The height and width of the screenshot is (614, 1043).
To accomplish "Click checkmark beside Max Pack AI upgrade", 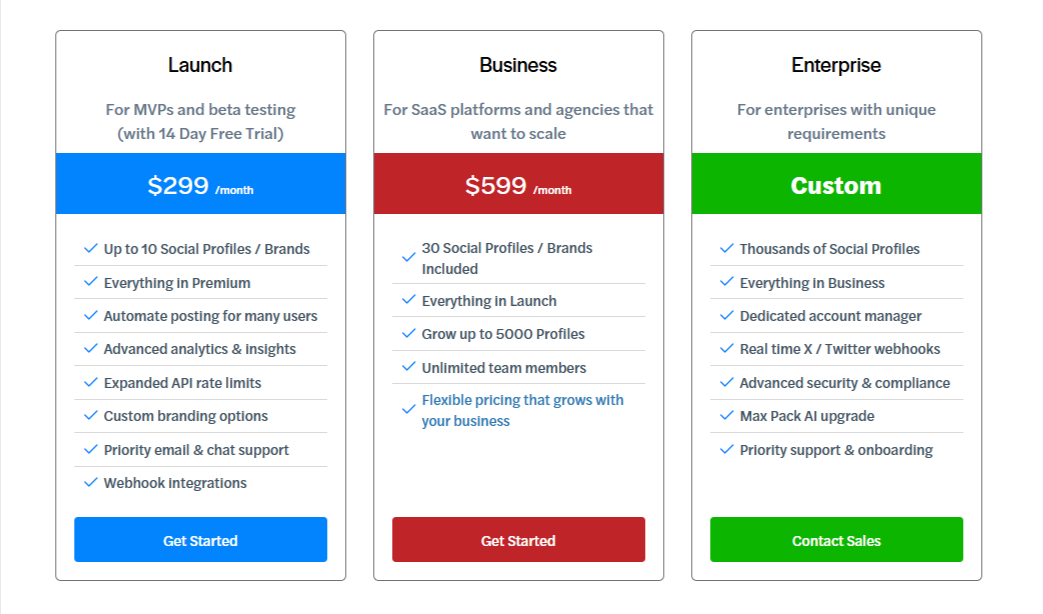I will 727,416.
